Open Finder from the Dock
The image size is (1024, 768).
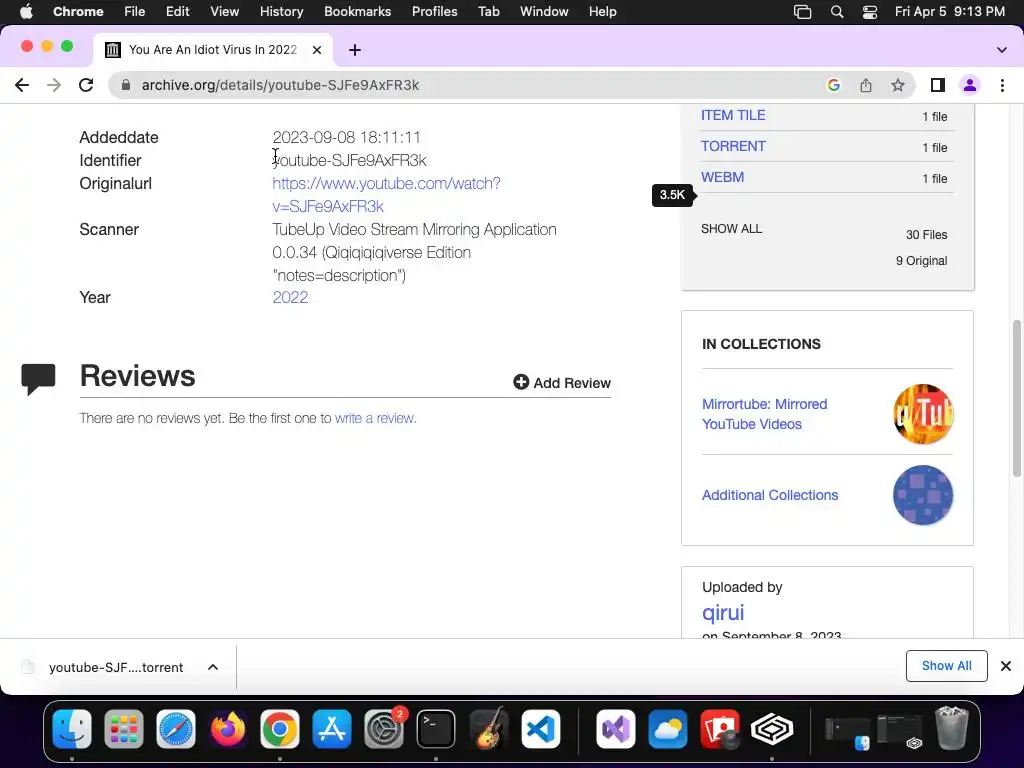[72, 729]
